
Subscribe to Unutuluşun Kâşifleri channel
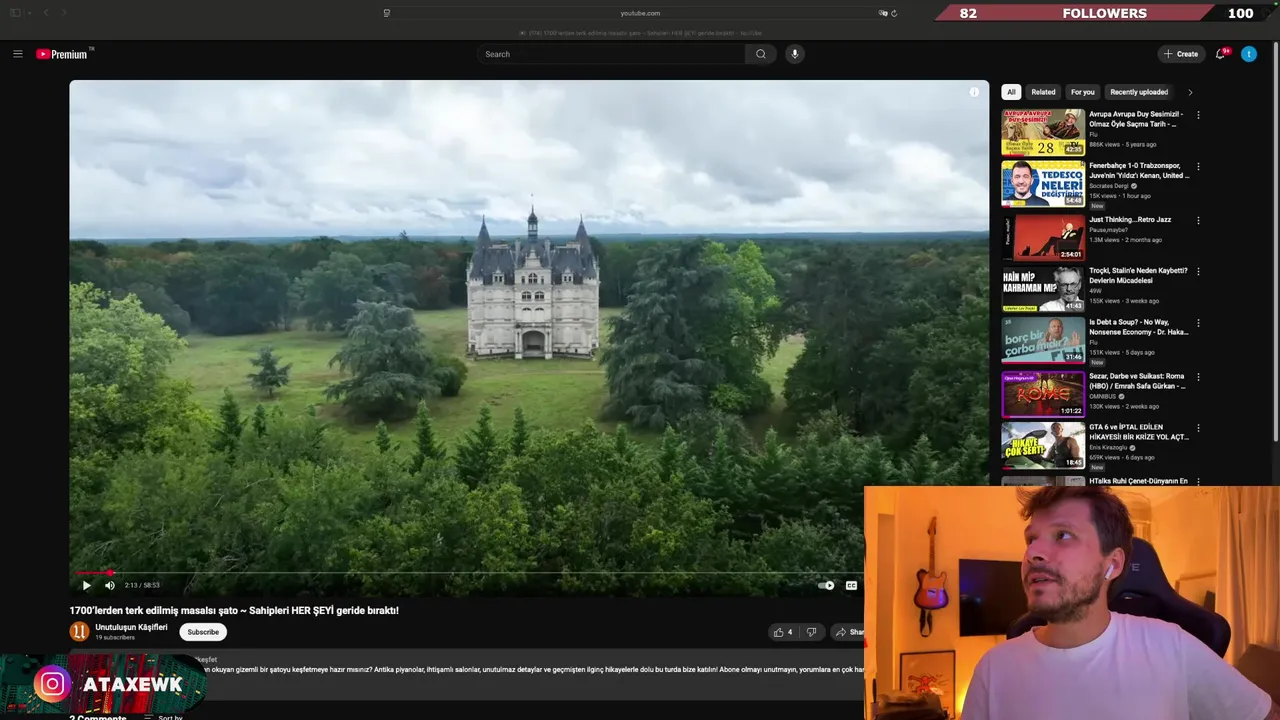pos(203,632)
